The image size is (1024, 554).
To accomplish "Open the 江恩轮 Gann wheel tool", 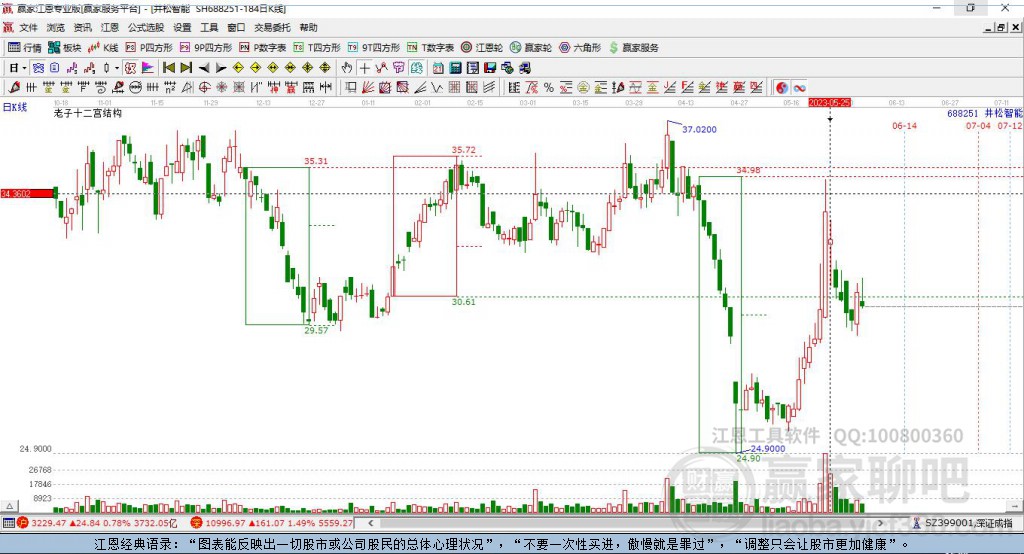I will pyautogui.click(x=482, y=48).
